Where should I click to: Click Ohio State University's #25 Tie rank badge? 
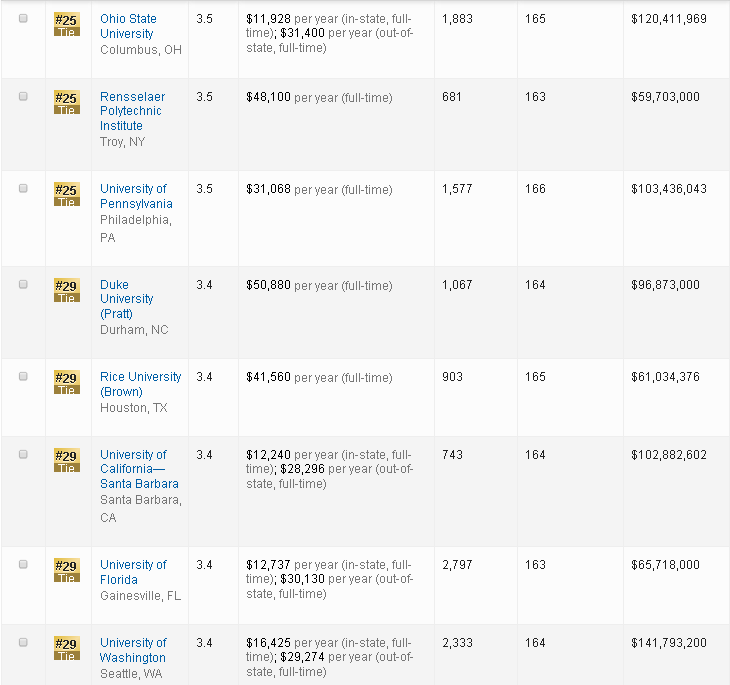coord(66,25)
